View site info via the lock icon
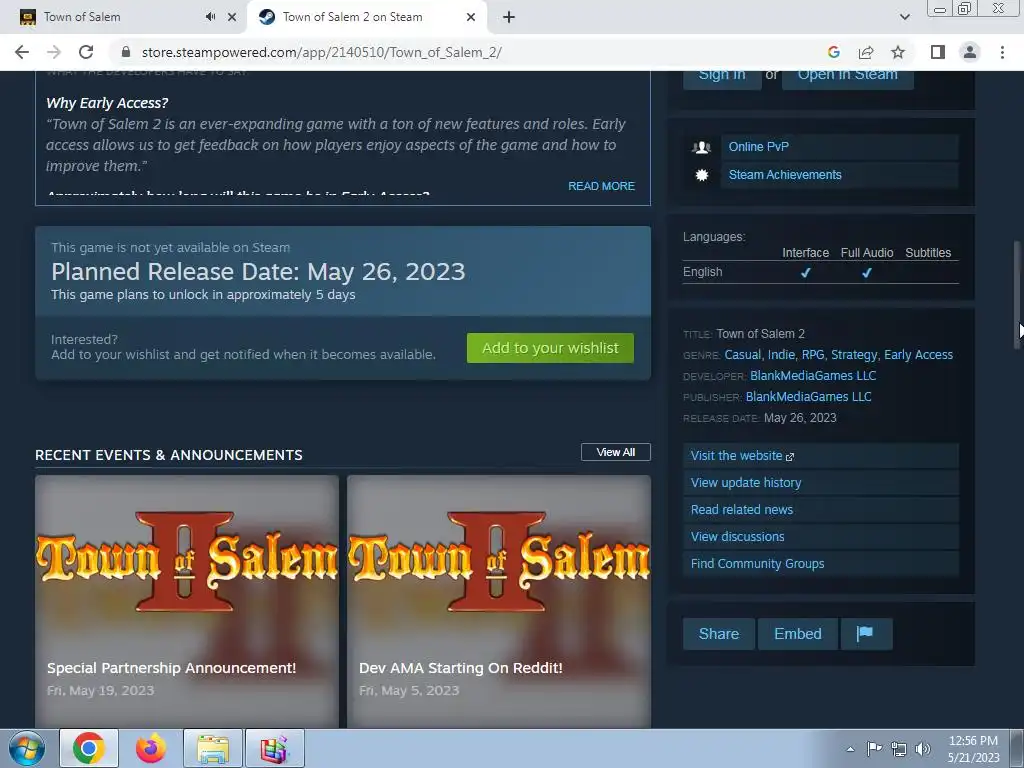Image resolution: width=1024 pixels, height=768 pixels. [x=126, y=52]
